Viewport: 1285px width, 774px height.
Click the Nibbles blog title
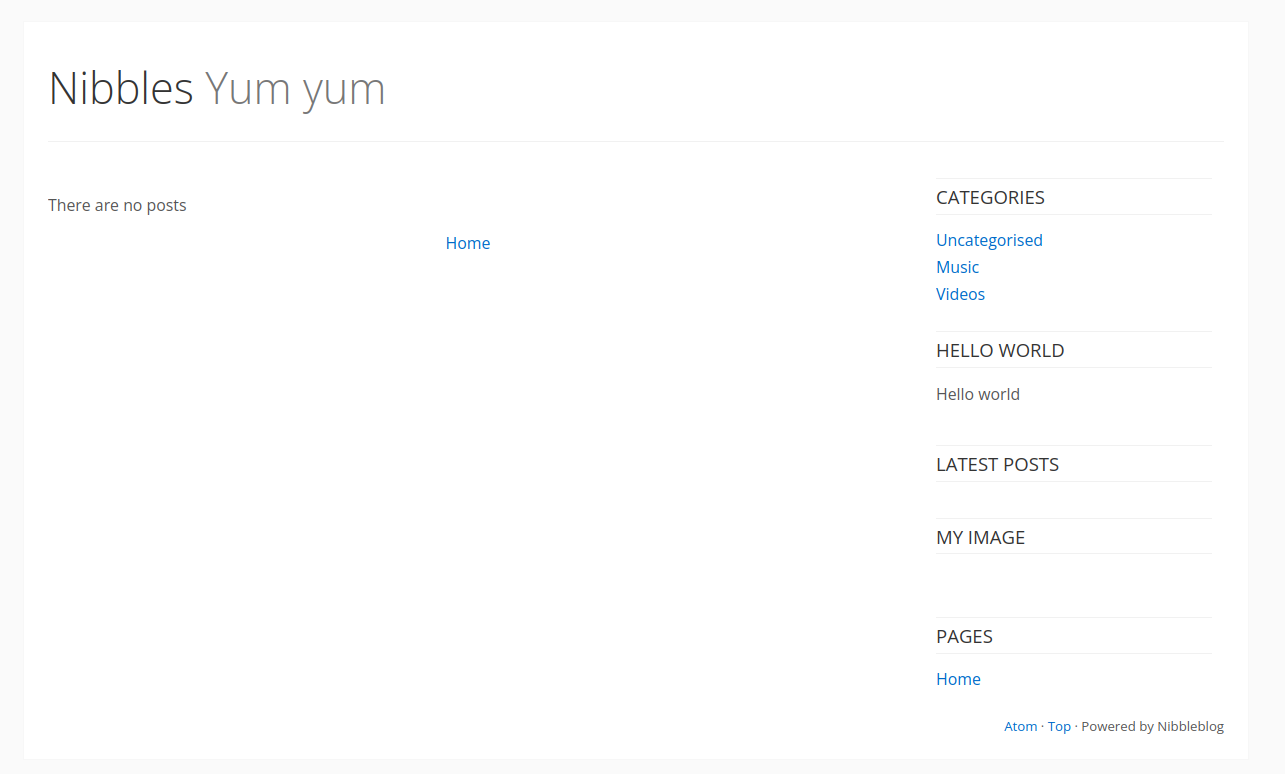[121, 88]
